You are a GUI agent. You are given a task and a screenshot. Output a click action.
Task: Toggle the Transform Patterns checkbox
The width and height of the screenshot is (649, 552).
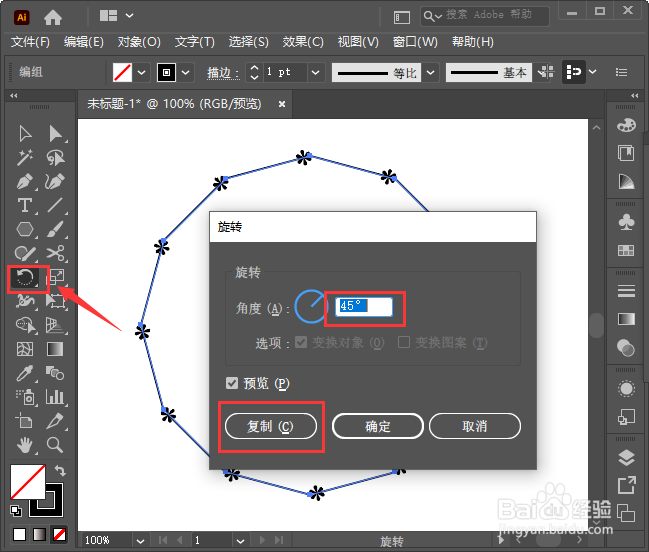click(404, 342)
